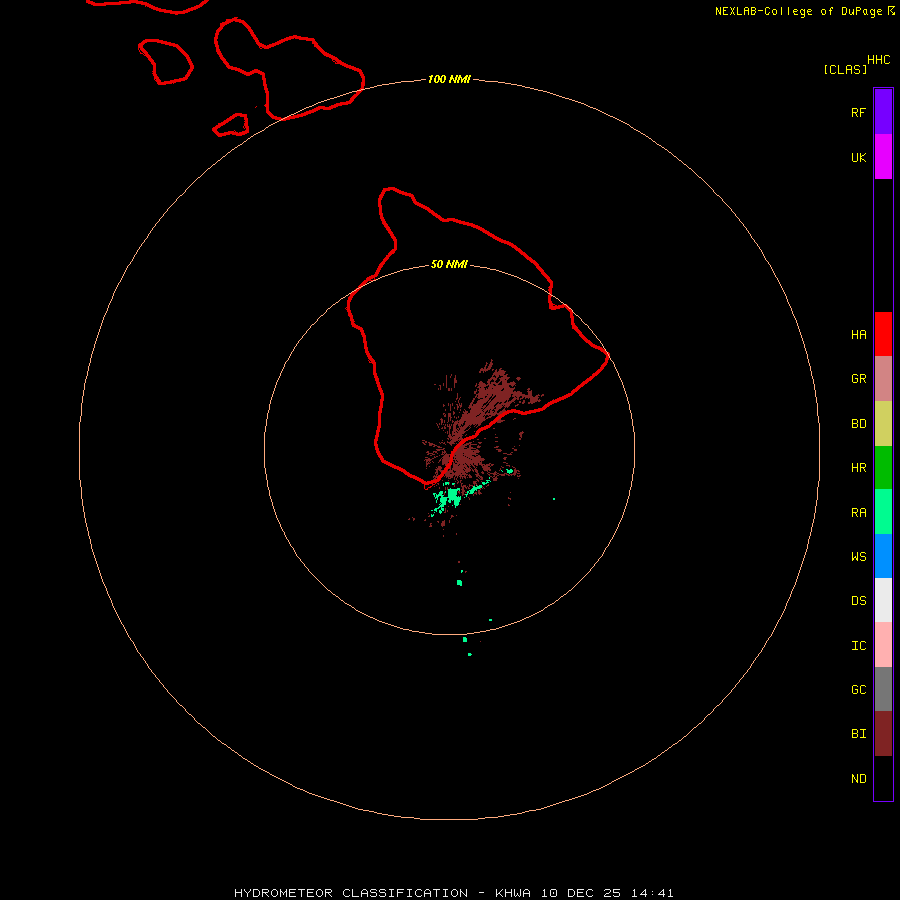Click the "GR" legend label

[x=858, y=379]
